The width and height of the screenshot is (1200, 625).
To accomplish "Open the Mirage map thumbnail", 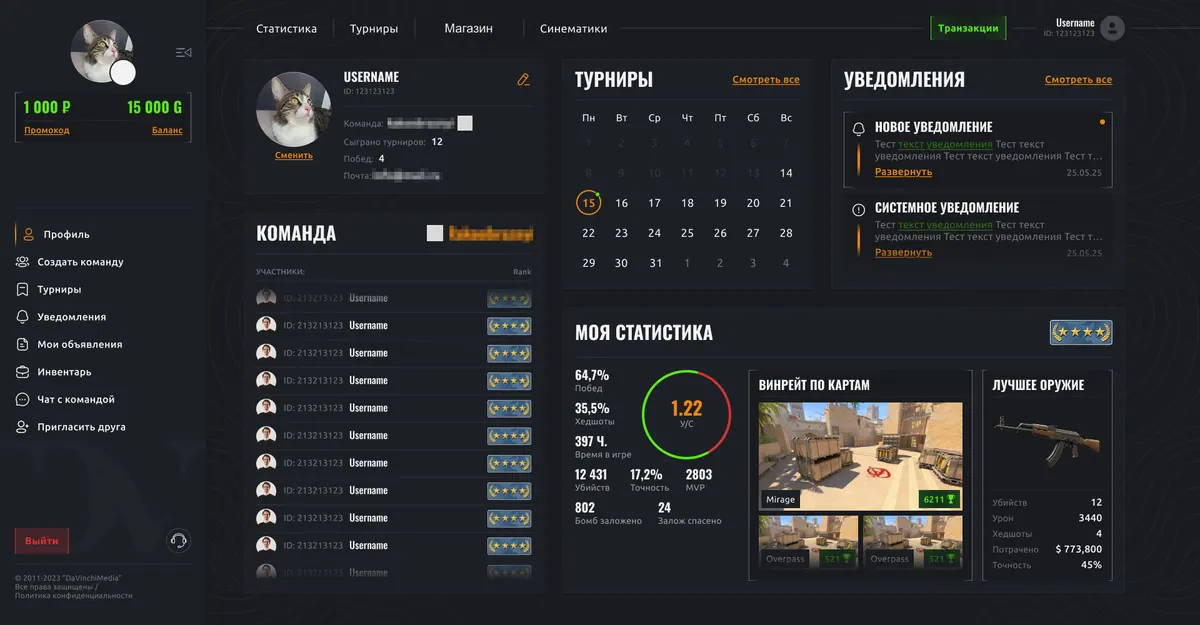I will pos(860,456).
